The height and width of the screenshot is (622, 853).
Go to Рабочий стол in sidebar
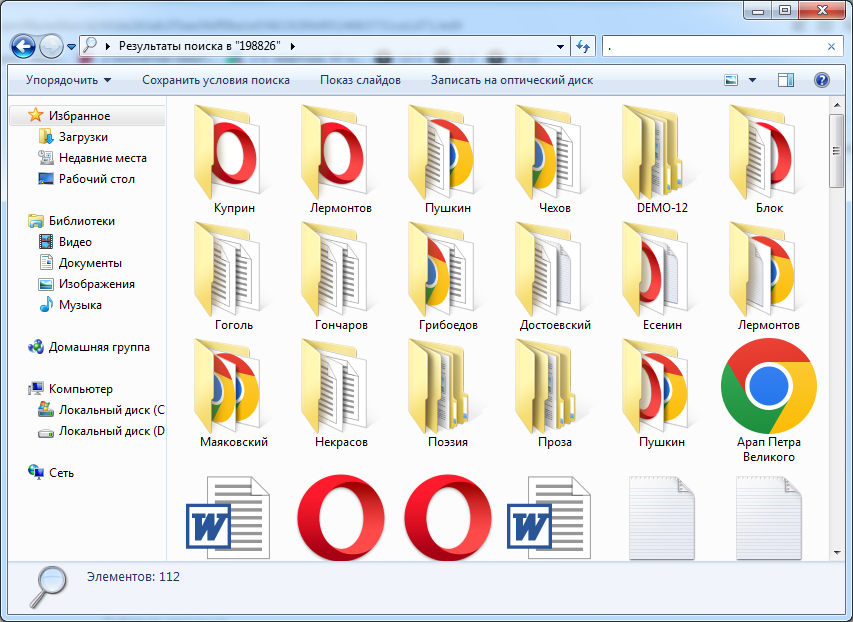click(86, 179)
